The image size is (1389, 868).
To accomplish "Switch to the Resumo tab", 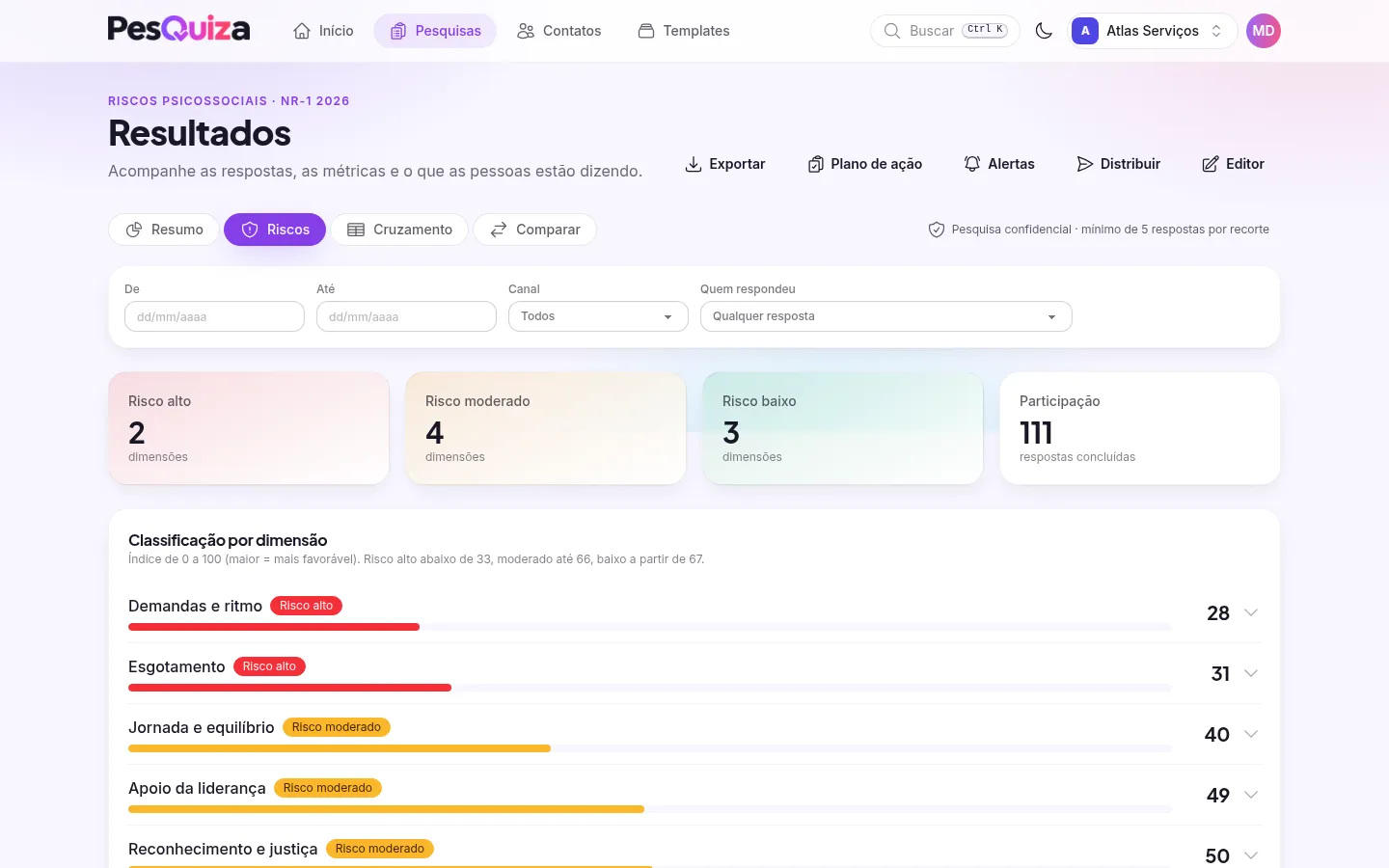I will click(164, 230).
